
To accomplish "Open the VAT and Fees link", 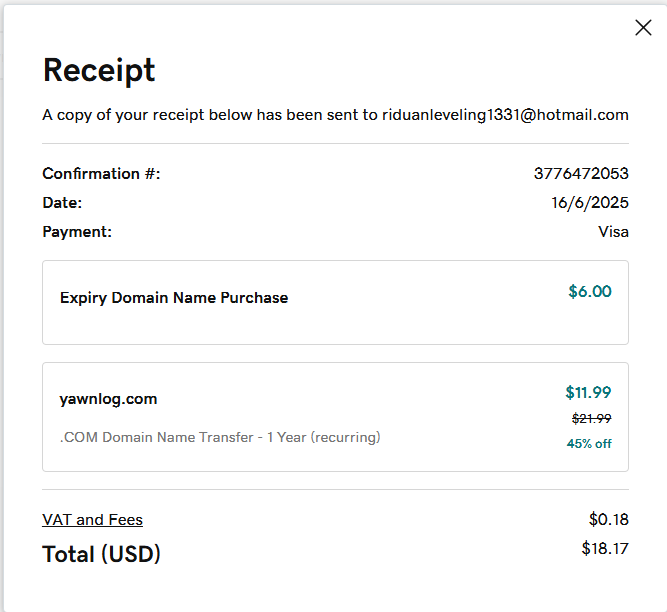I will [92, 520].
